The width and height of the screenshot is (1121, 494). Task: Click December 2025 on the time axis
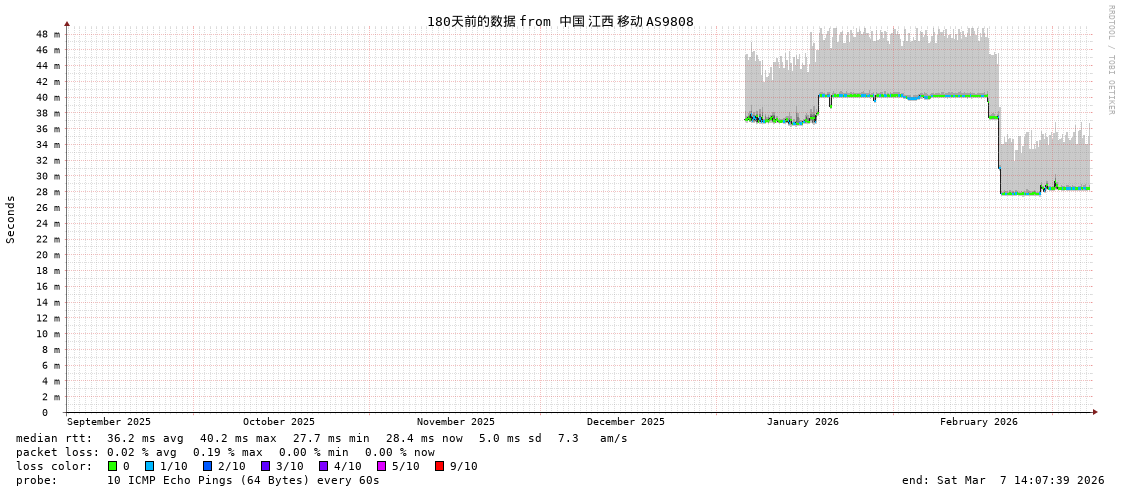point(625,422)
